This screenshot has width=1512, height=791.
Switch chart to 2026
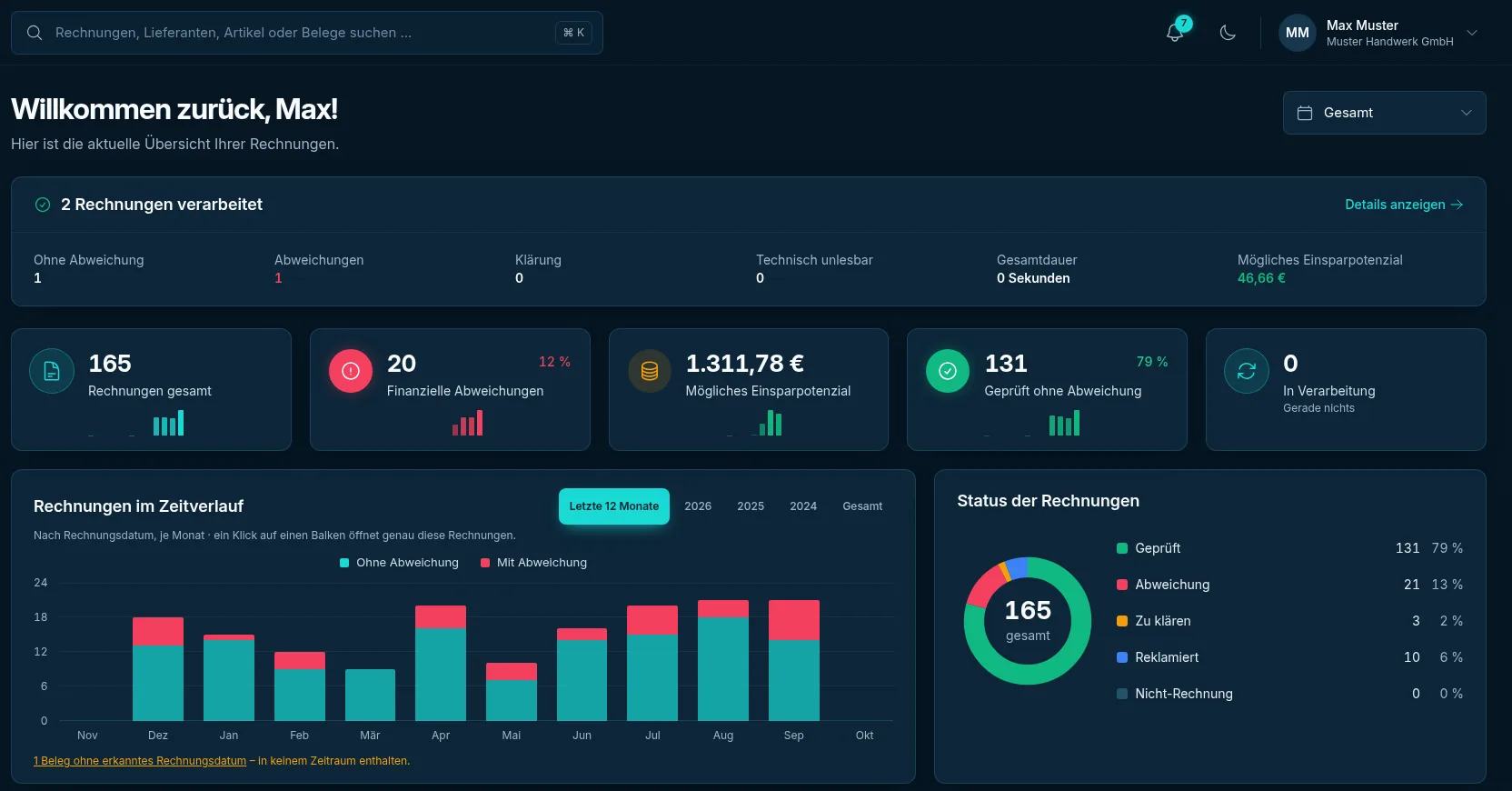coord(698,506)
